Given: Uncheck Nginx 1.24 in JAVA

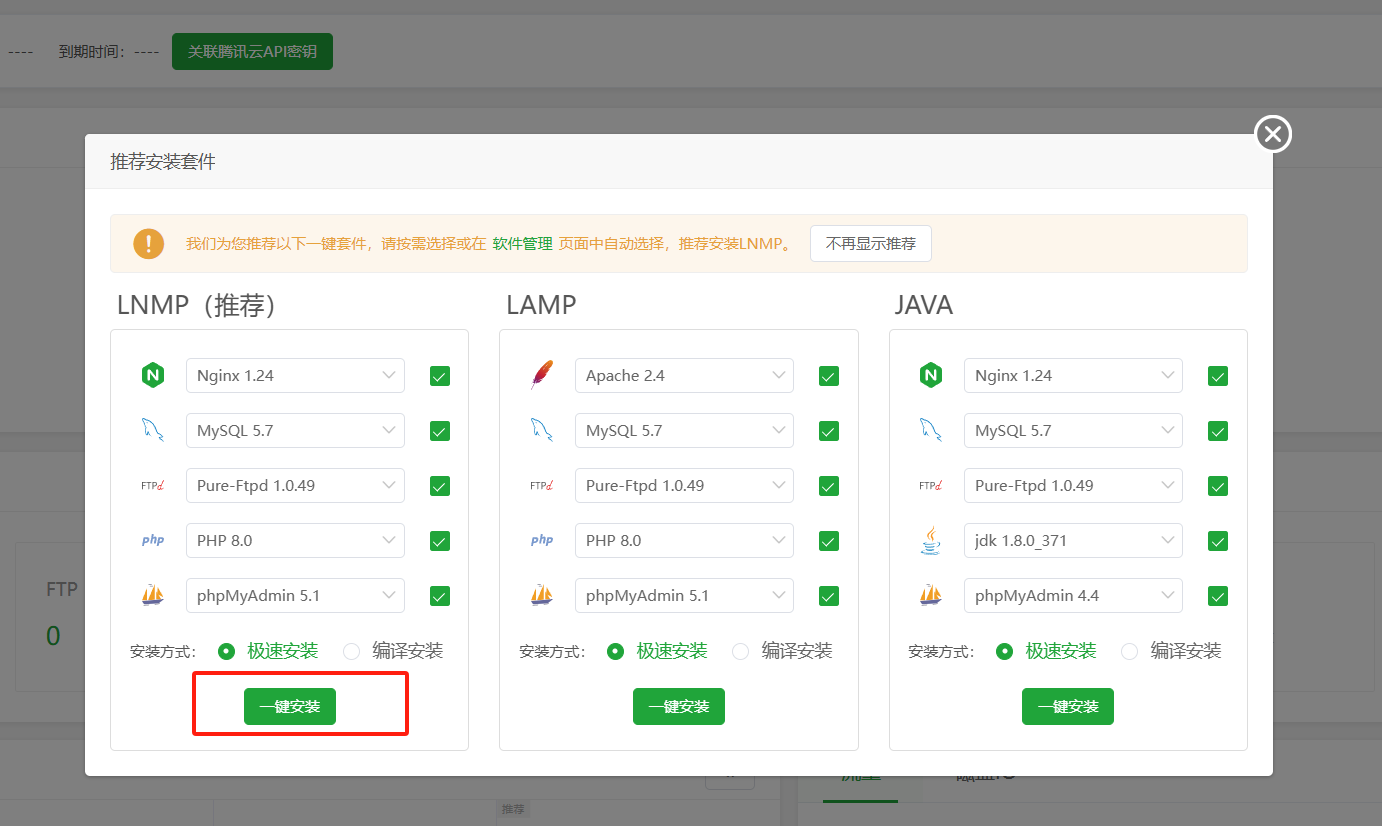Looking at the screenshot, I should point(1218,376).
